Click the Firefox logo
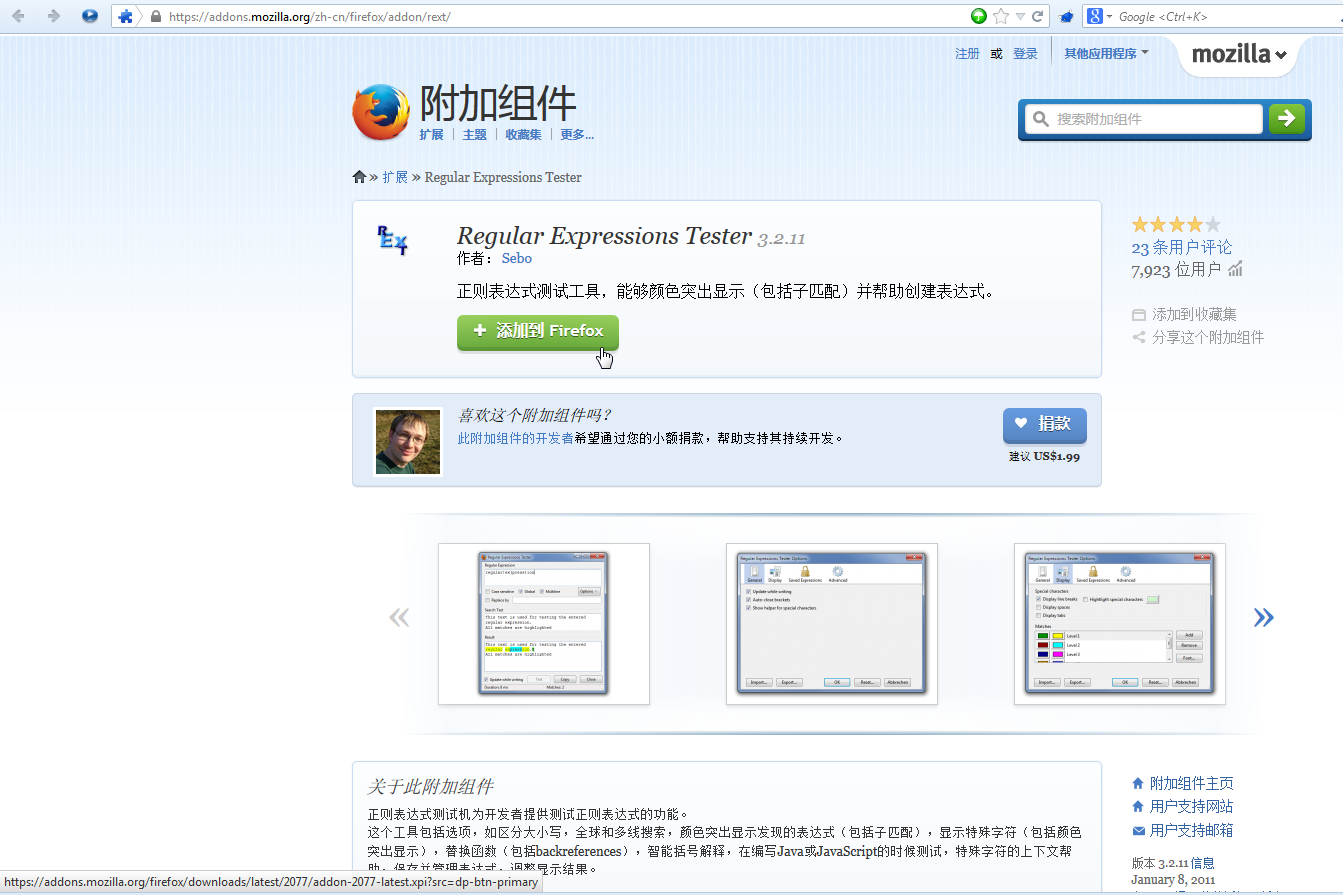This screenshot has height=895, width=1343. (381, 112)
